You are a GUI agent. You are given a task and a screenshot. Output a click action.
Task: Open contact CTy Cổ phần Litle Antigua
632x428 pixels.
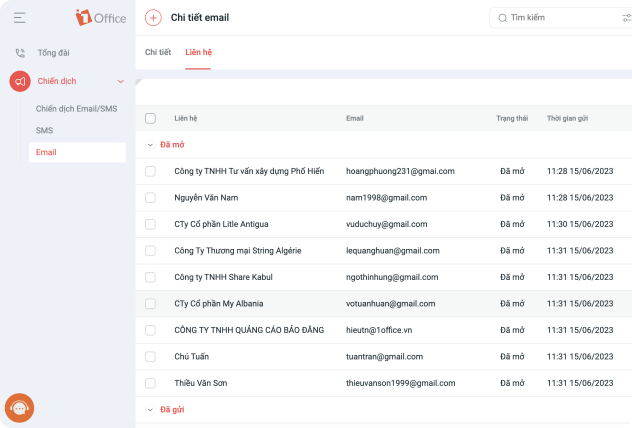point(221,224)
